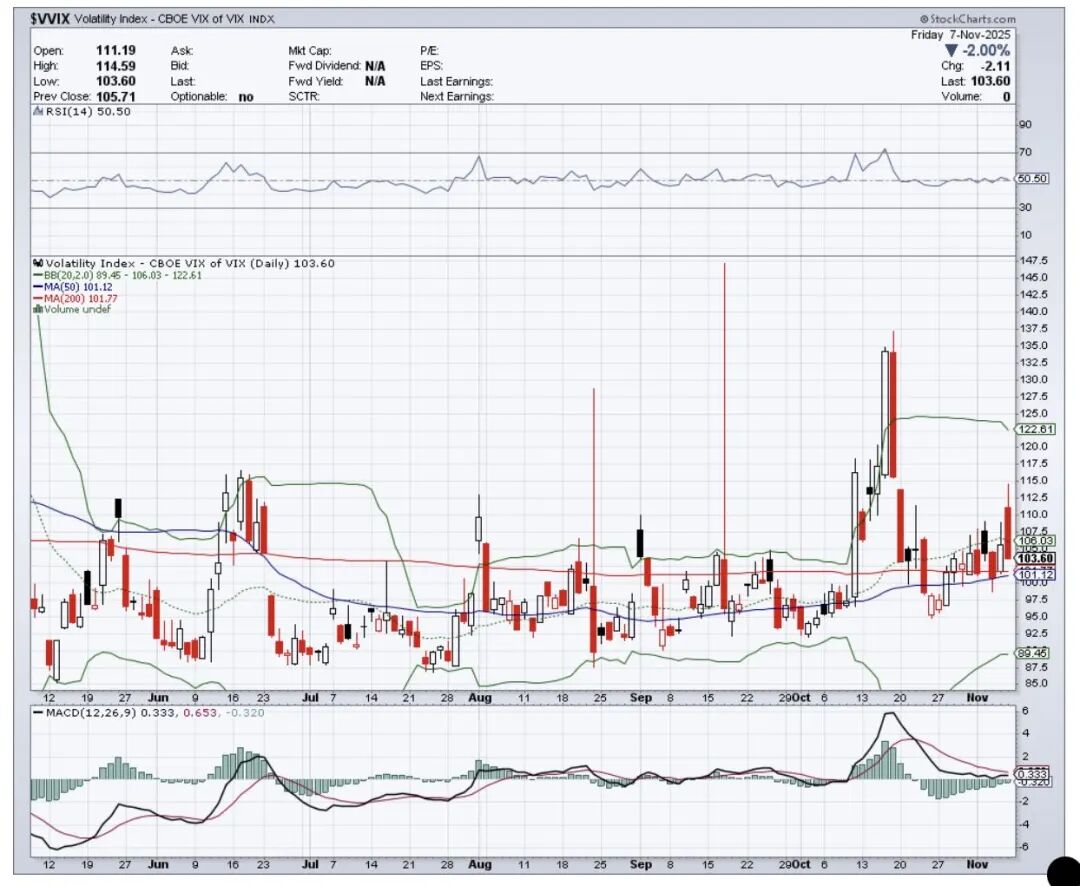The height and width of the screenshot is (886, 1080).
Task: Click the $VVIX ticker symbol
Action: [x=50, y=19]
